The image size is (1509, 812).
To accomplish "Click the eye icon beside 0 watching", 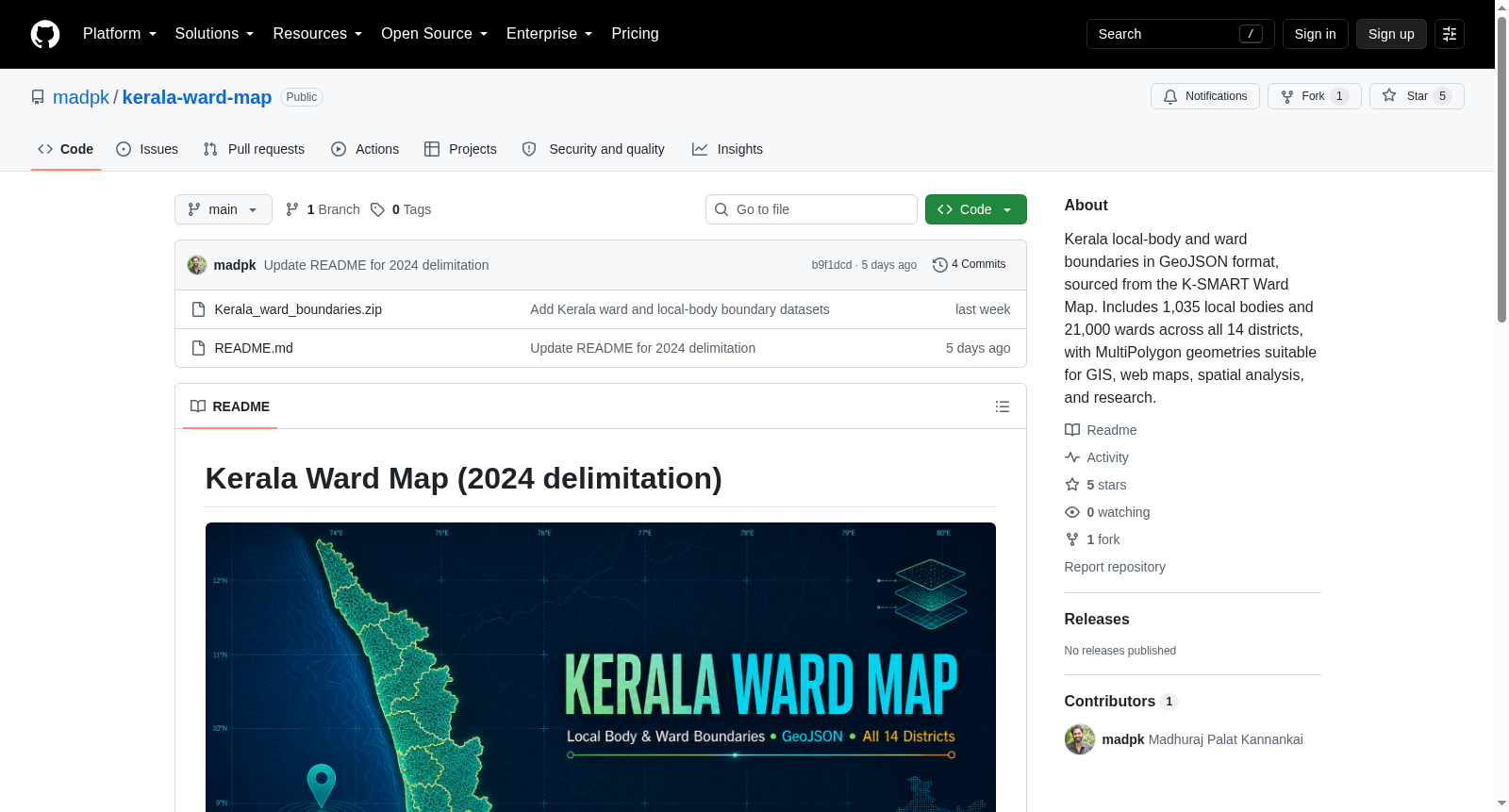I will (x=1072, y=512).
